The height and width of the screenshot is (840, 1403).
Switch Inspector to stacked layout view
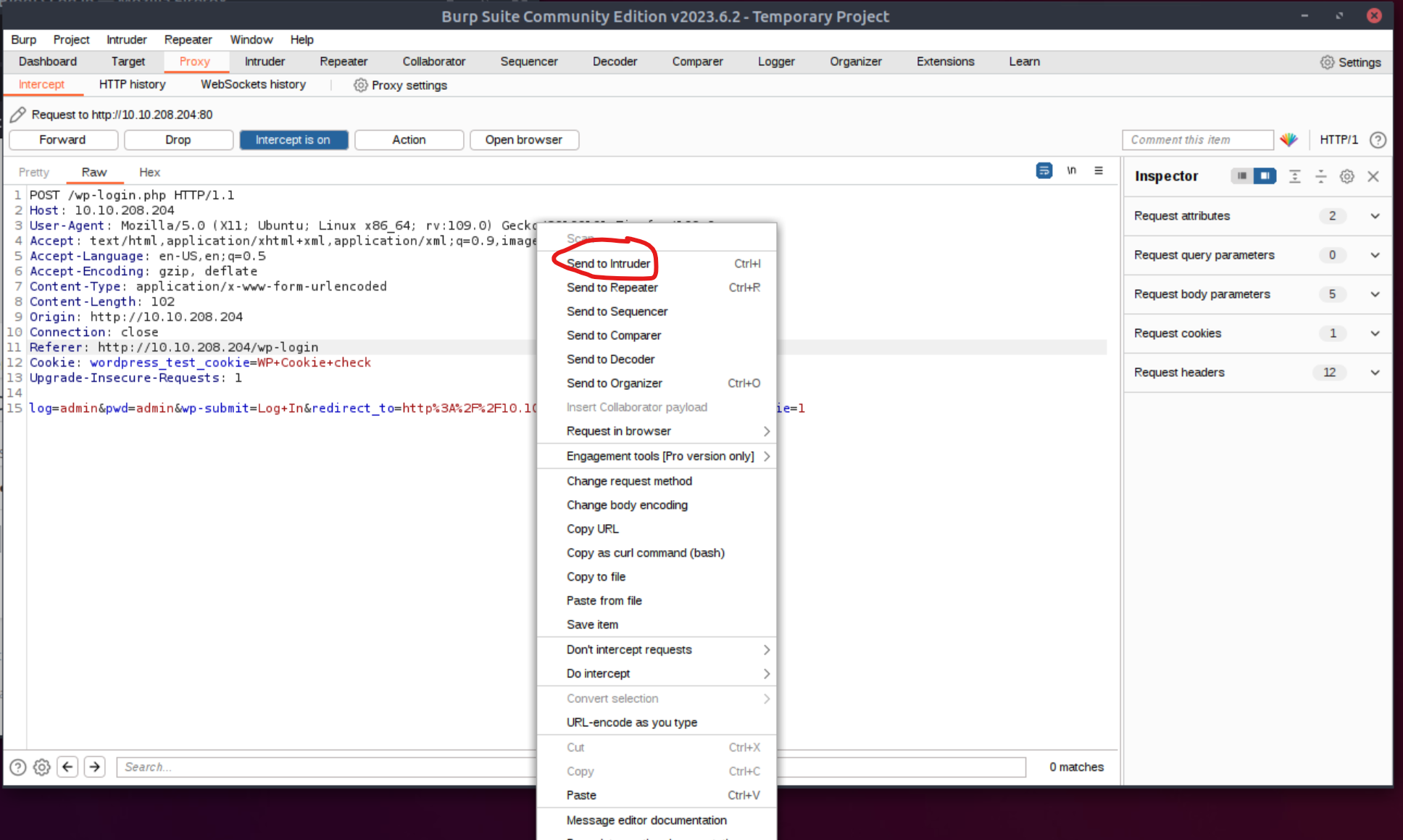(x=1242, y=176)
